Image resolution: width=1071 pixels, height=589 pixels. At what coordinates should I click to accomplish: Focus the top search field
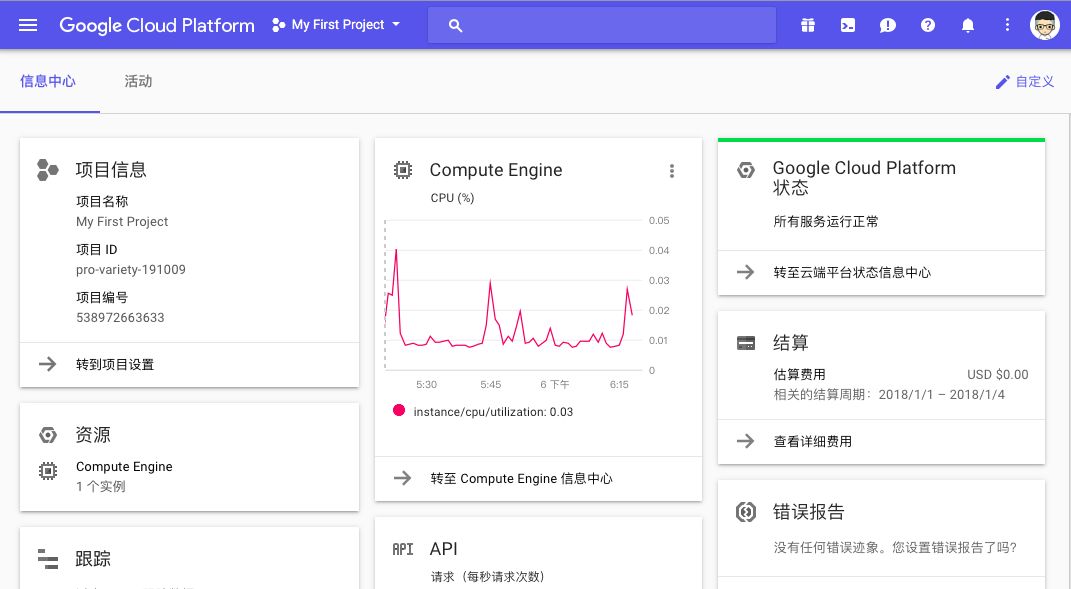(x=602, y=25)
